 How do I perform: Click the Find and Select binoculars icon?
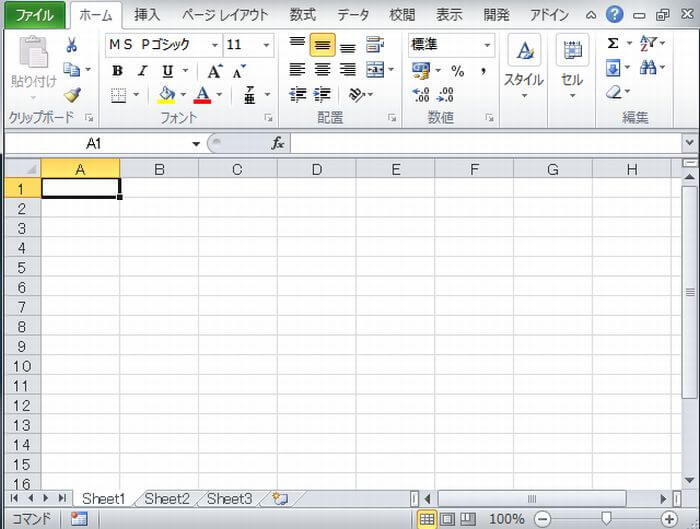coord(648,68)
